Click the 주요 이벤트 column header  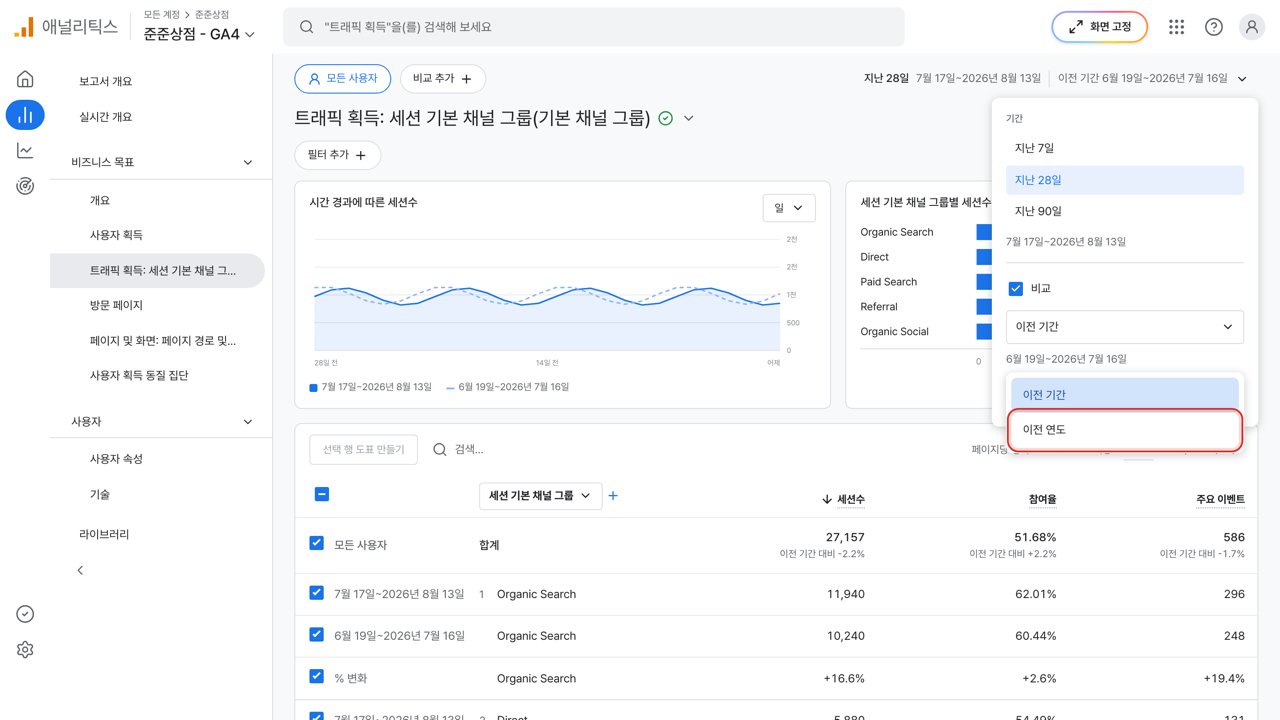pos(1220,499)
